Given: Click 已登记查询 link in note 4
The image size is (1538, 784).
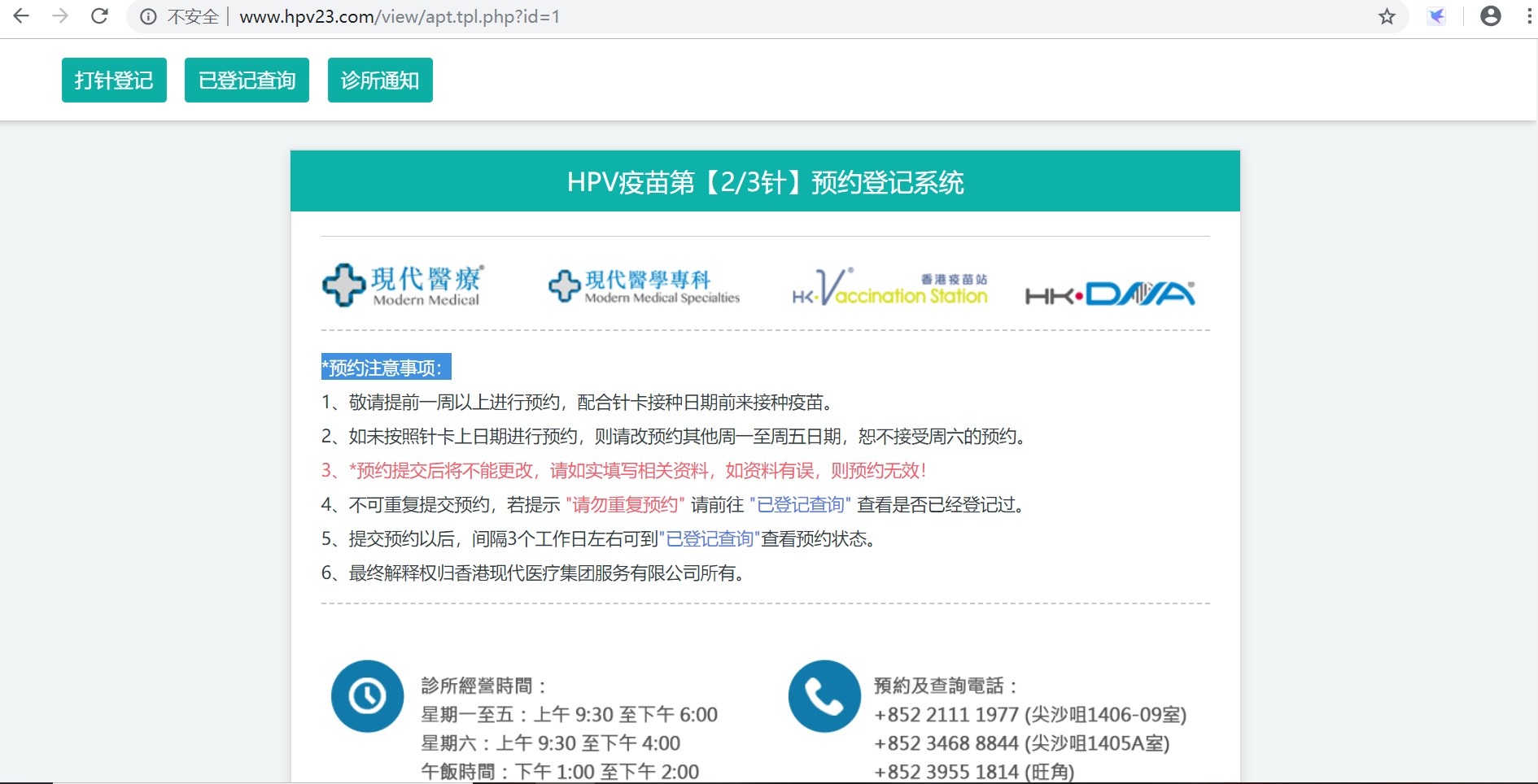Looking at the screenshot, I should click(x=800, y=505).
